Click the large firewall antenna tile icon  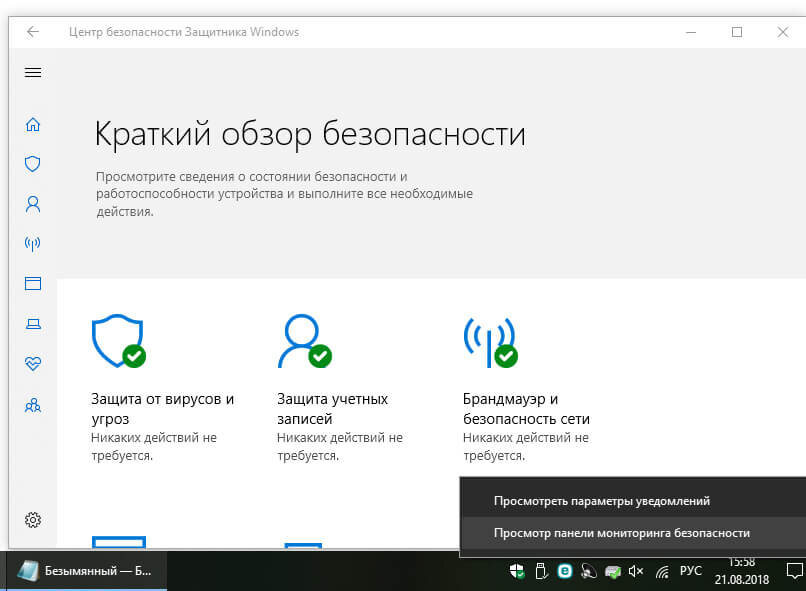coord(490,342)
